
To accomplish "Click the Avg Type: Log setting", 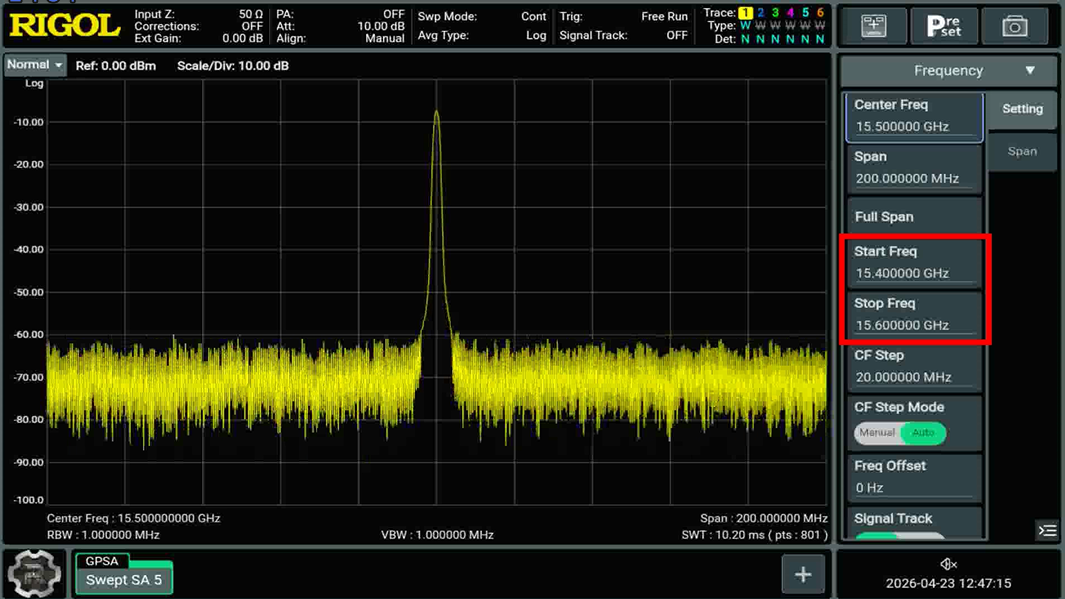I will pyautogui.click(x=482, y=35).
